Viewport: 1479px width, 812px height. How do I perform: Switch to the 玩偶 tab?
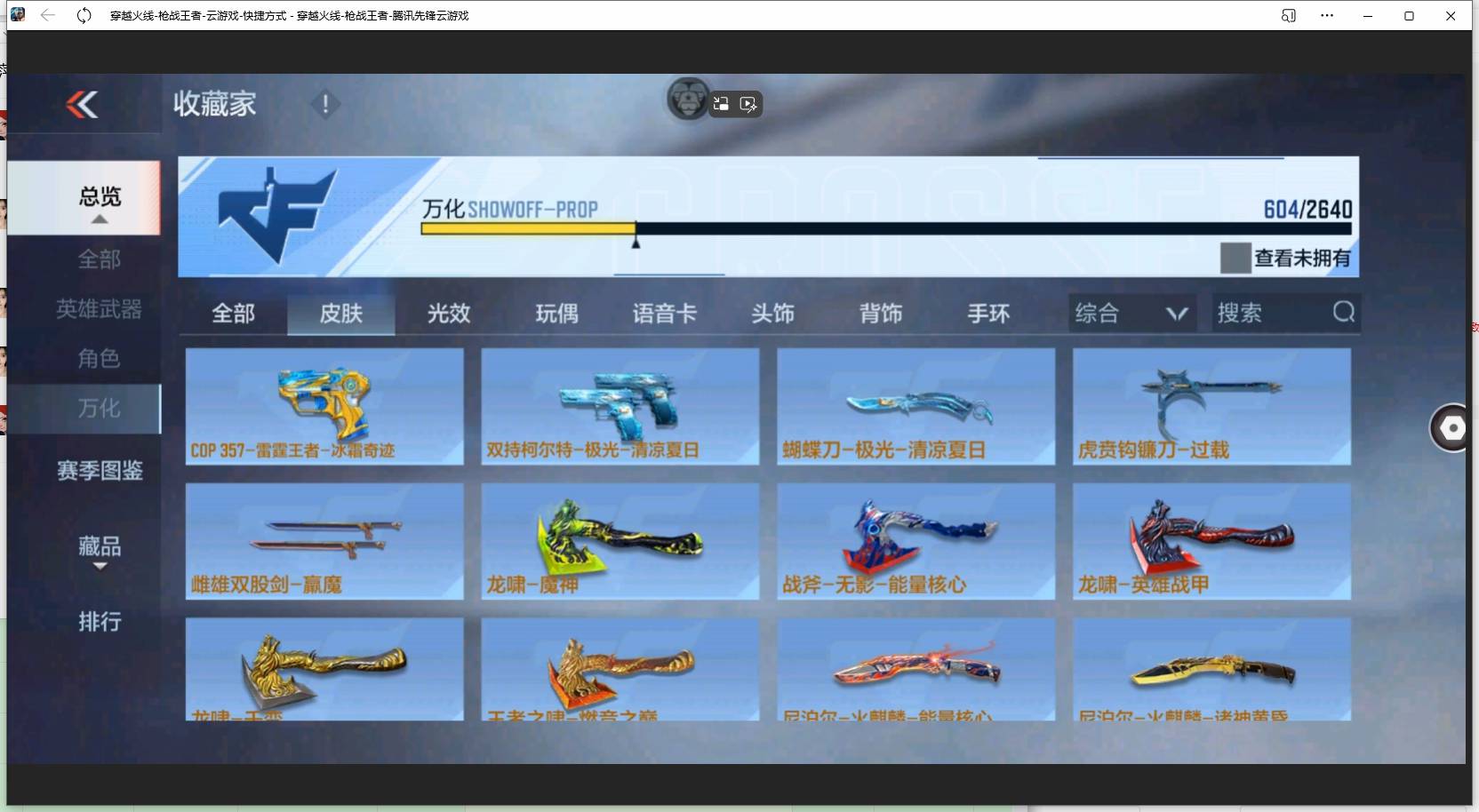(557, 314)
